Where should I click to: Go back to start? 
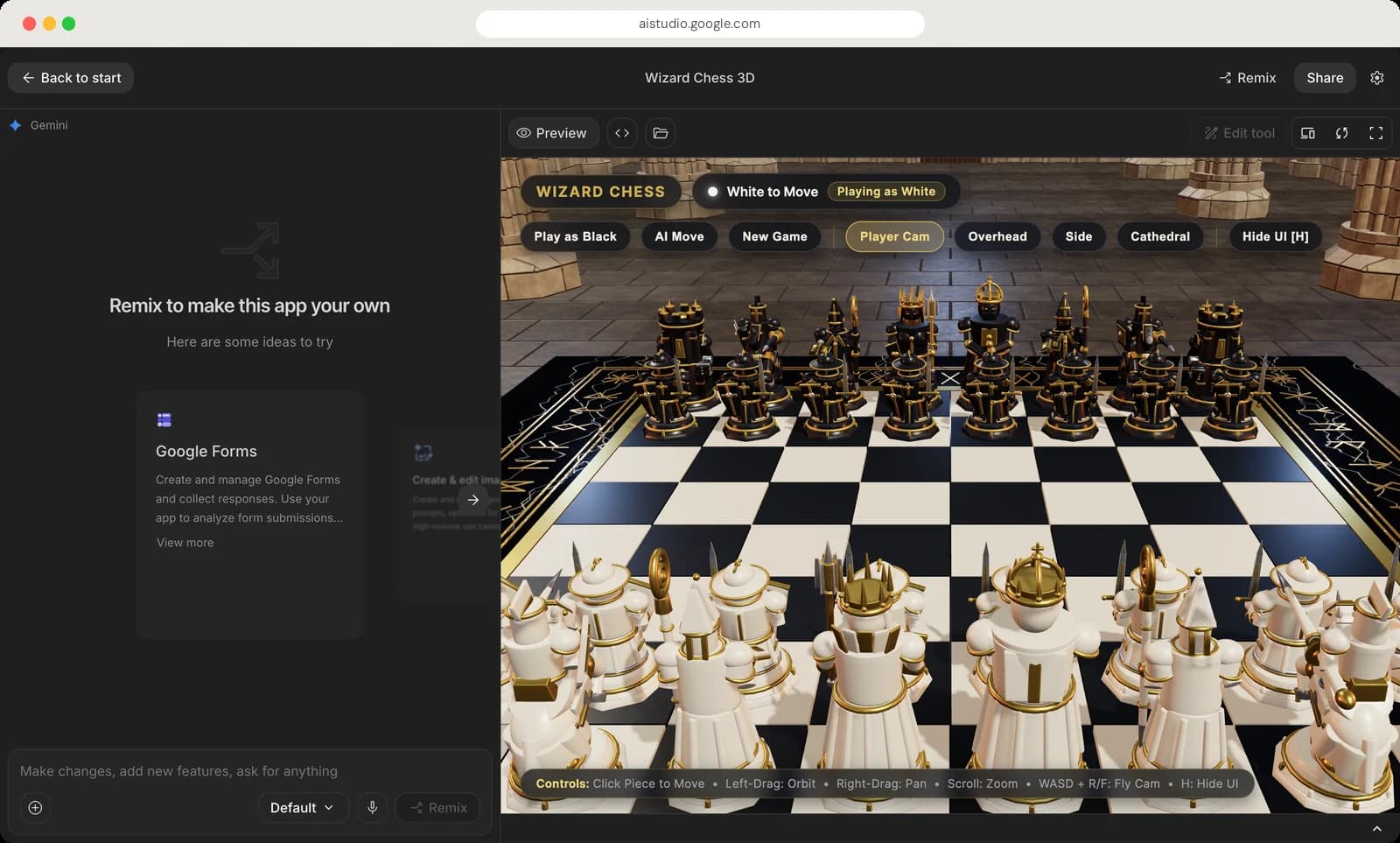pyautogui.click(x=71, y=78)
